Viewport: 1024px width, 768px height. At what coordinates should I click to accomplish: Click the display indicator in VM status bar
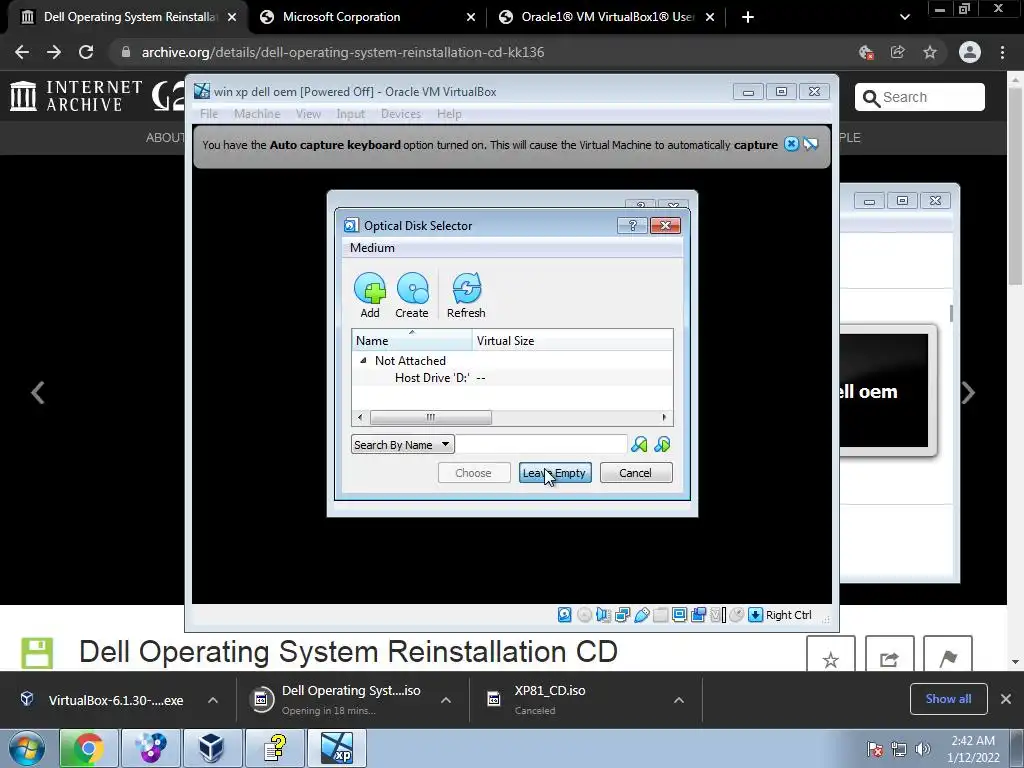pyautogui.click(x=679, y=615)
